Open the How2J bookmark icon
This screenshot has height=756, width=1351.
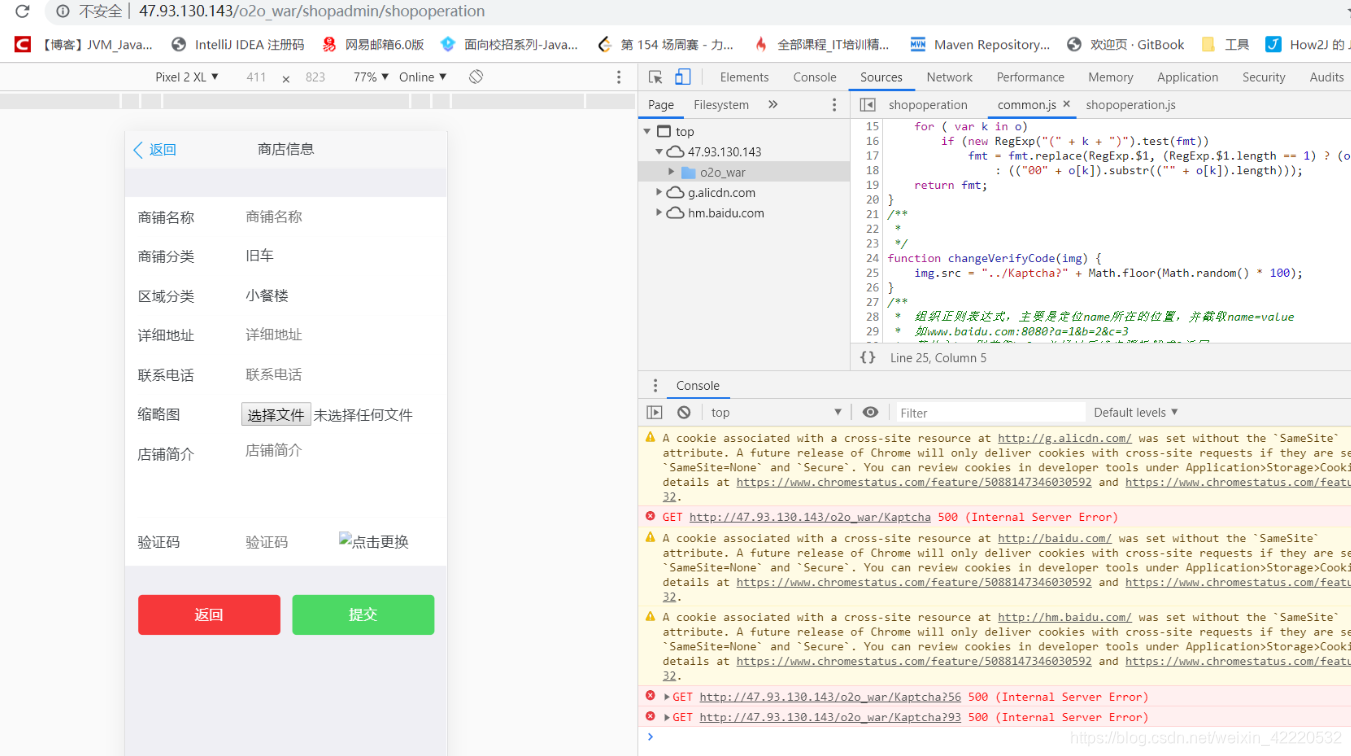tap(1272, 44)
